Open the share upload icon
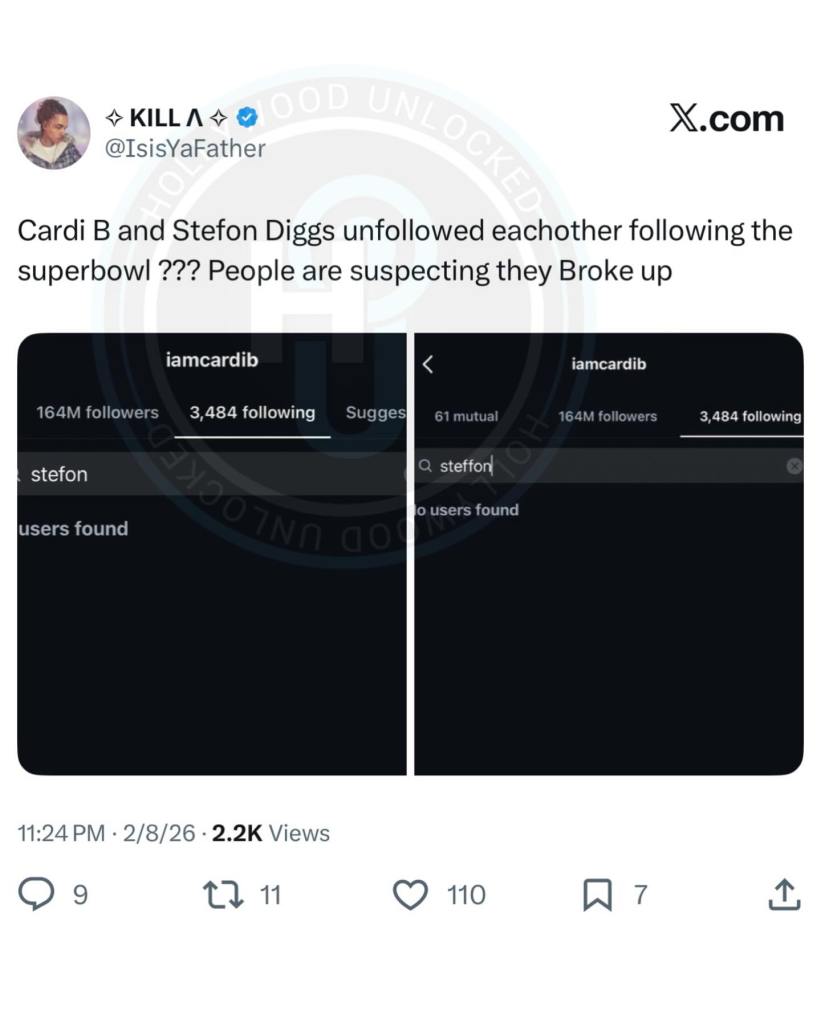The width and height of the screenshot is (821, 1023). (784, 894)
